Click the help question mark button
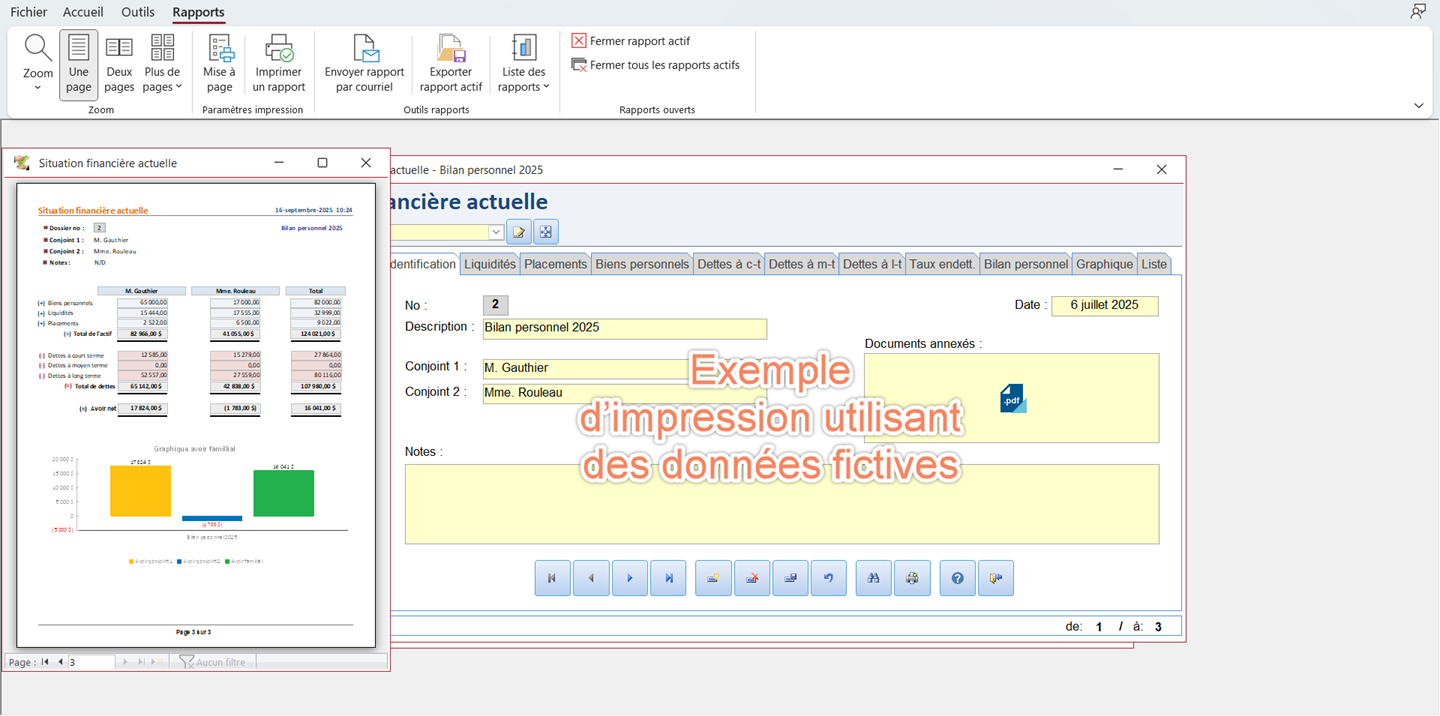 tap(957, 578)
